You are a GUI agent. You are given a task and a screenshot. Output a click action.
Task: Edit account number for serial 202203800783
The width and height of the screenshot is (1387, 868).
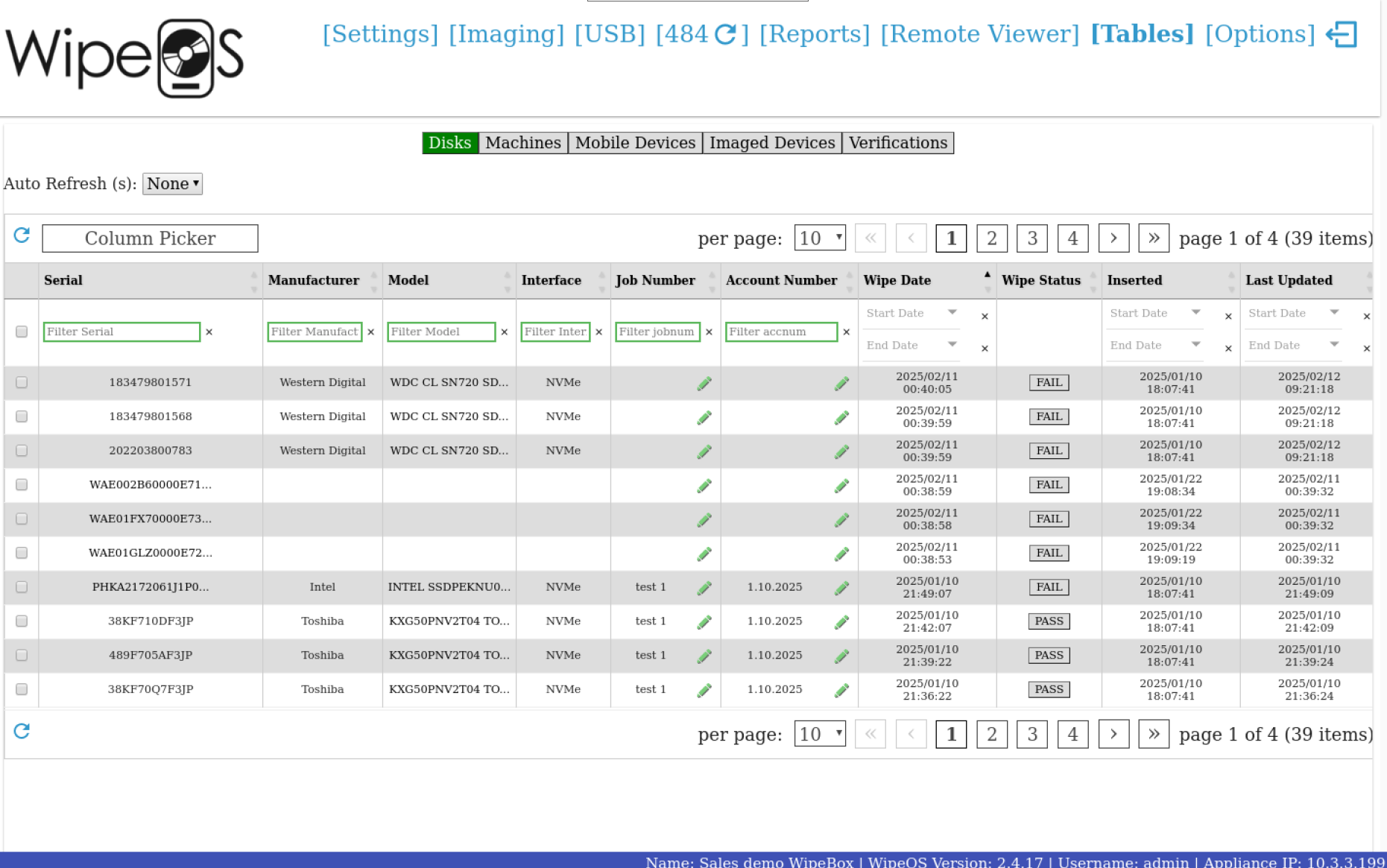[x=841, y=452]
